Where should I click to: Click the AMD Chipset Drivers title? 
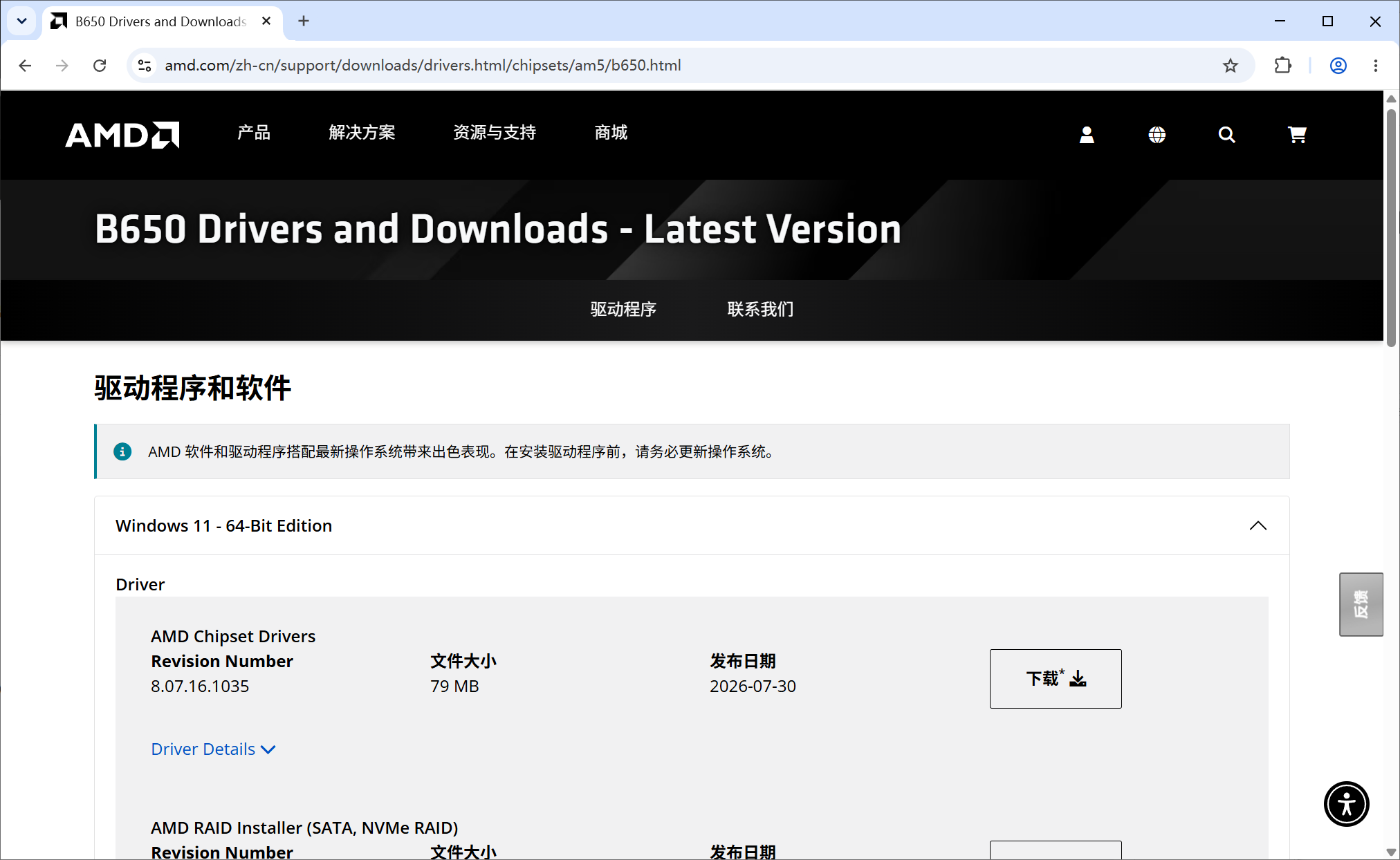coord(233,636)
